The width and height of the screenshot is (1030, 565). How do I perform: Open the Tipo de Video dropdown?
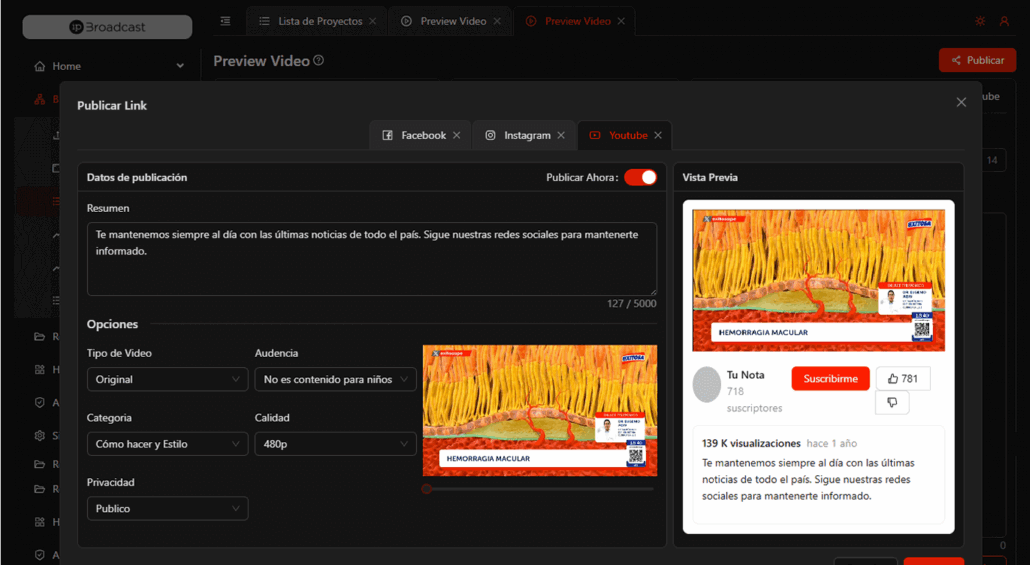167,379
